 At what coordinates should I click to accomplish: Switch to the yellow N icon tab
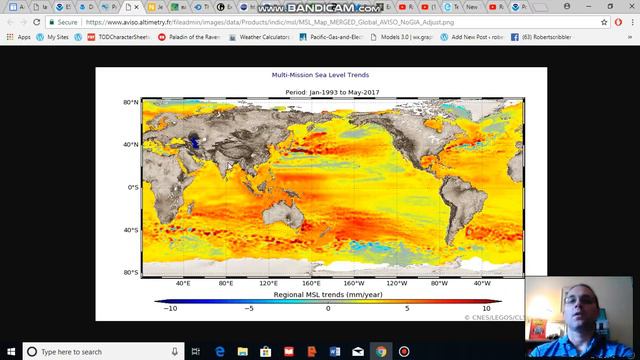coord(156,7)
